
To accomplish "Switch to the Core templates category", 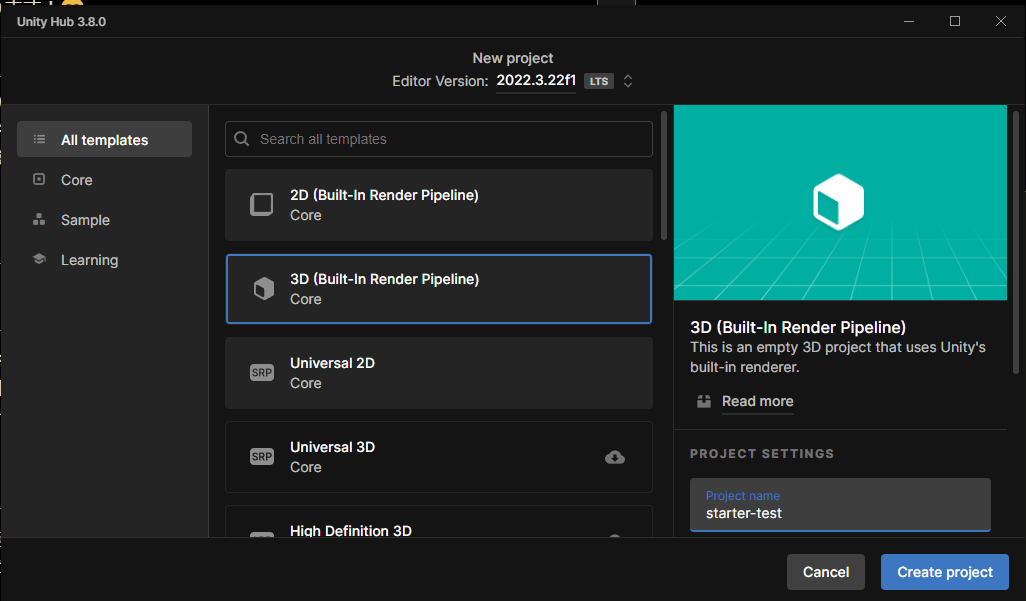I will [76, 180].
